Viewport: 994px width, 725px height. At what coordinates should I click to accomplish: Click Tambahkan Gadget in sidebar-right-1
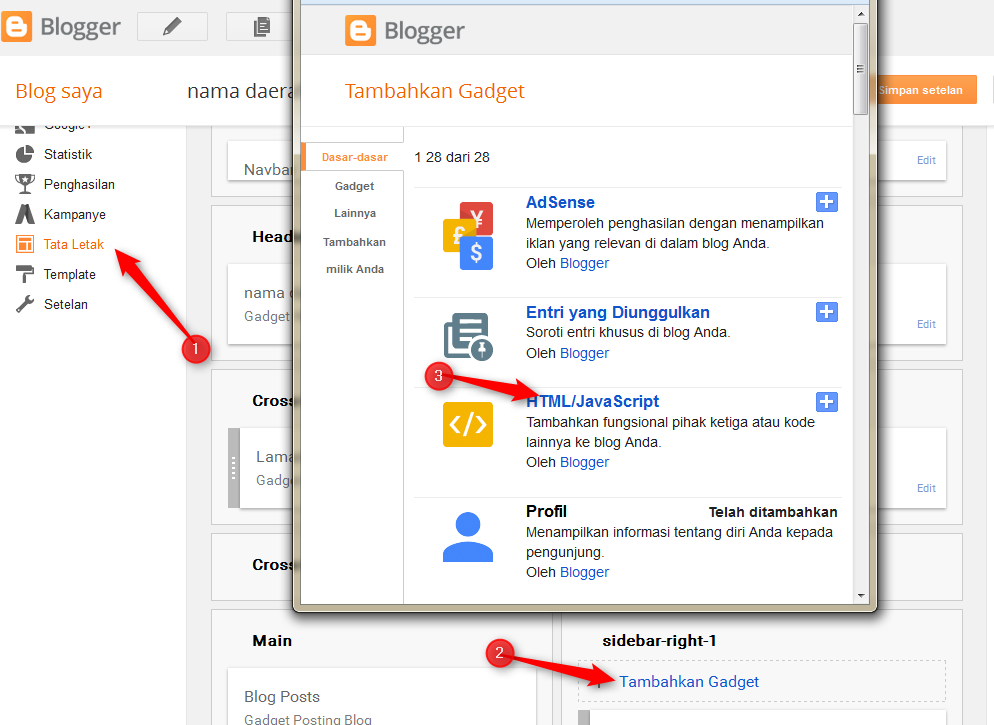[689, 681]
